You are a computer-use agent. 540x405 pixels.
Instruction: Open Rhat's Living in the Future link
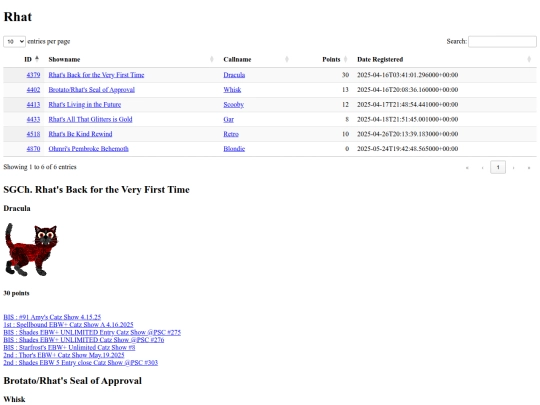(x=85, y=104)
